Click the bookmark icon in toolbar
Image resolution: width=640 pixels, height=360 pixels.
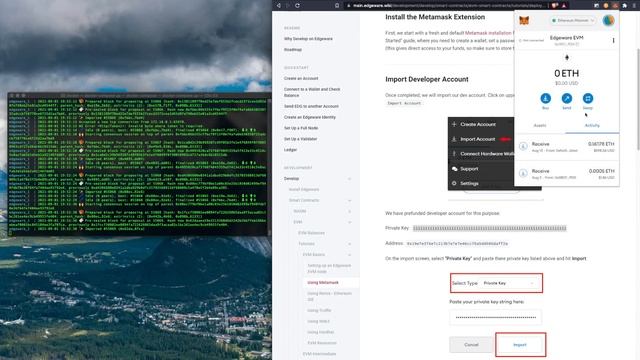tap(337, 5)
